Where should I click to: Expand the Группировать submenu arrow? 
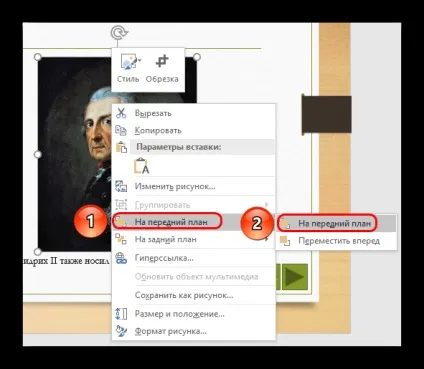(266, 204)
